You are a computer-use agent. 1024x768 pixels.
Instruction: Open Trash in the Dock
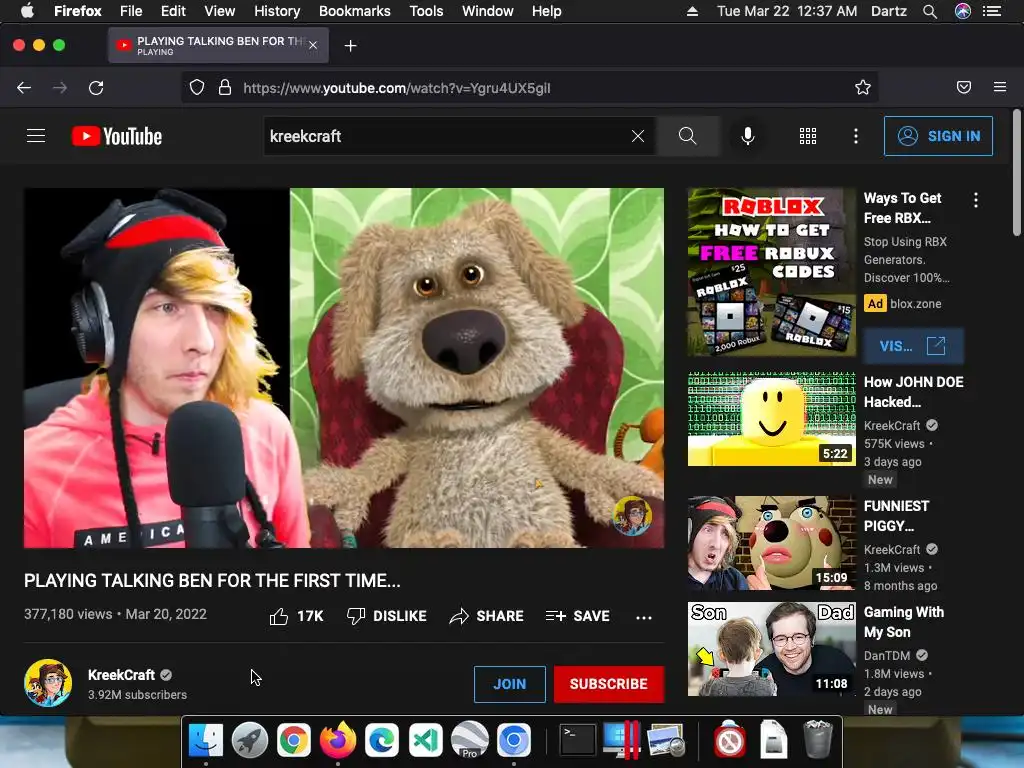pyautogui.click(x=818, y=739)
